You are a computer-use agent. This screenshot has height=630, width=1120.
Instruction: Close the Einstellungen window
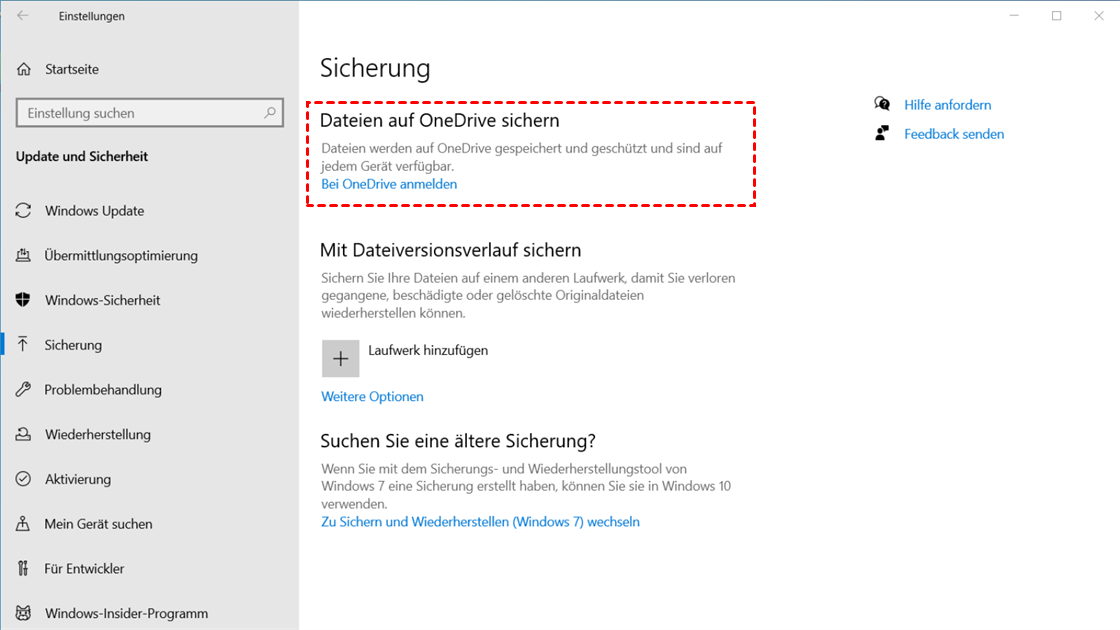pos(1099,15)
